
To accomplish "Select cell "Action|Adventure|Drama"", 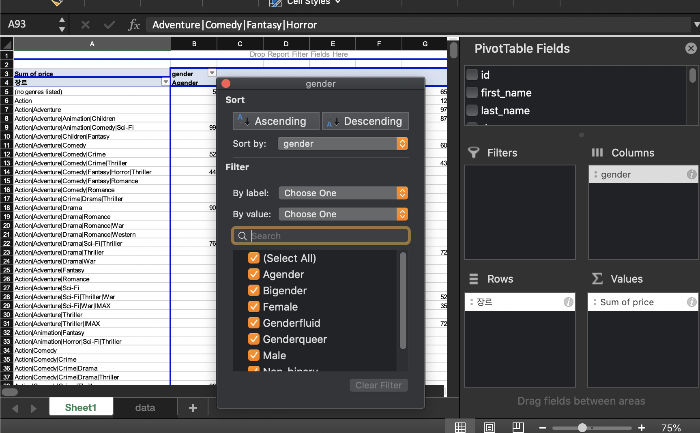I will [92, 208].
